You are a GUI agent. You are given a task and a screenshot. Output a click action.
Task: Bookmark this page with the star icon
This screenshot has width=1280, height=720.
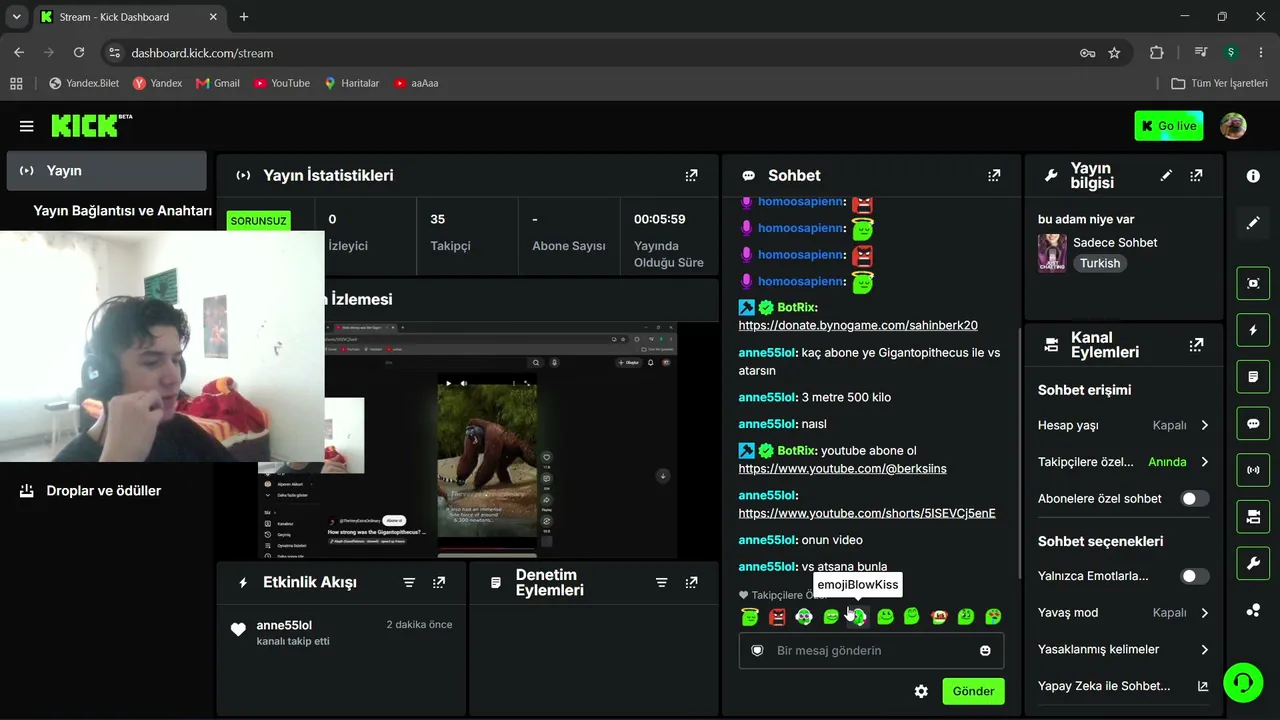click(1114, 53)
